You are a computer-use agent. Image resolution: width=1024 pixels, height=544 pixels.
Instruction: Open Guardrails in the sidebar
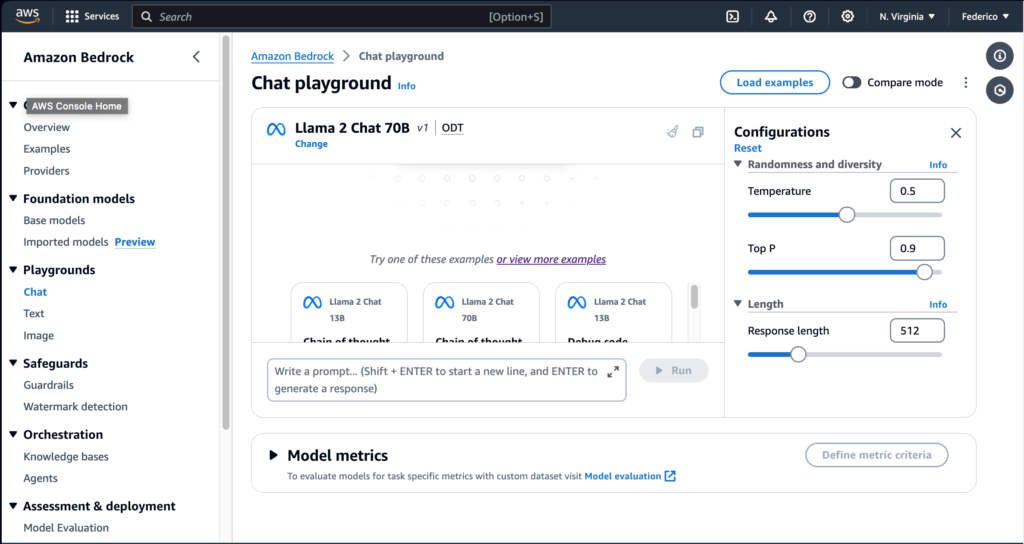[48, 385]
